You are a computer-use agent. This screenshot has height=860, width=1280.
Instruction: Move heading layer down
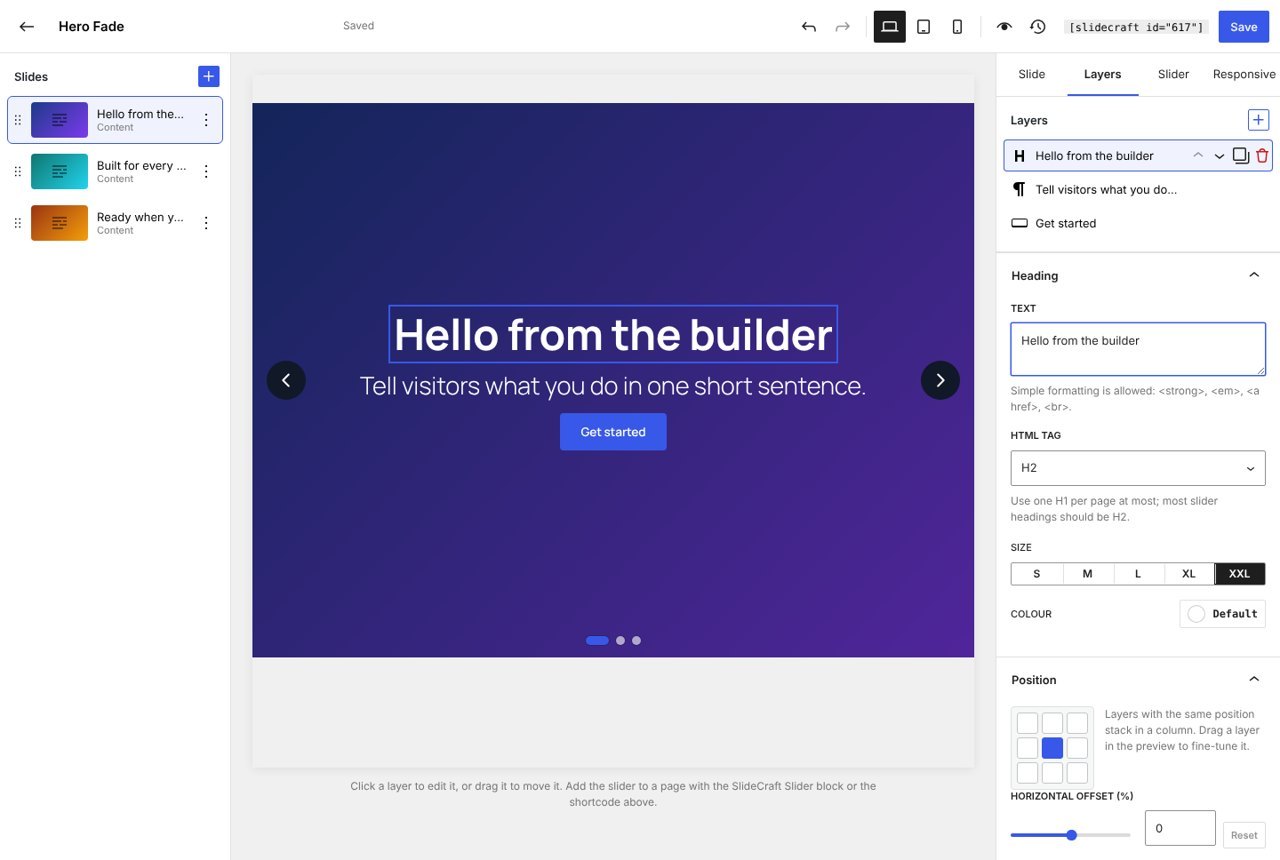pyautogui.click(x=1219, y=156)
